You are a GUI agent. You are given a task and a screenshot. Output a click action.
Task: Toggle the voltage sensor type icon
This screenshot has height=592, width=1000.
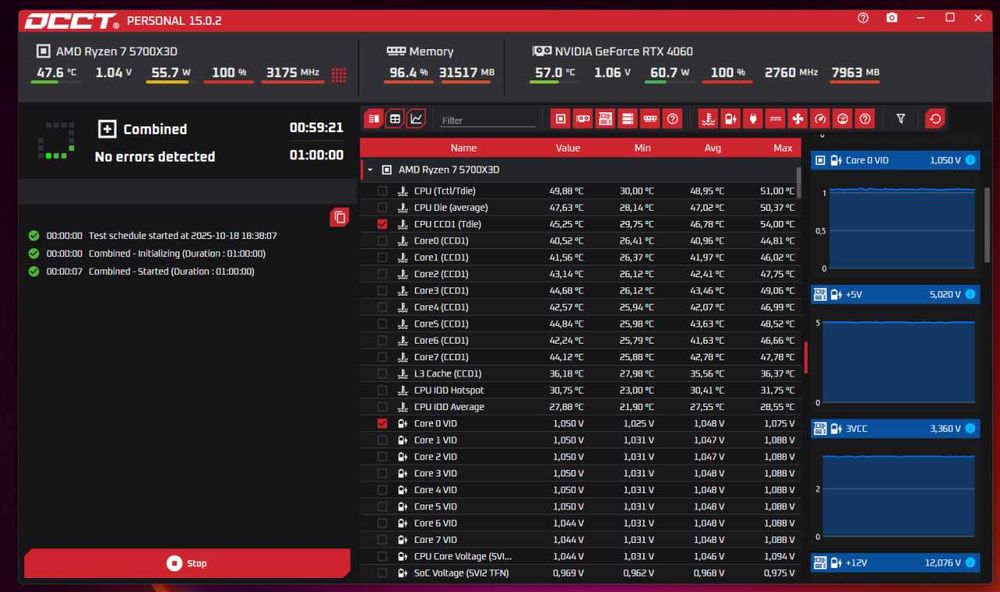point(730,119)
